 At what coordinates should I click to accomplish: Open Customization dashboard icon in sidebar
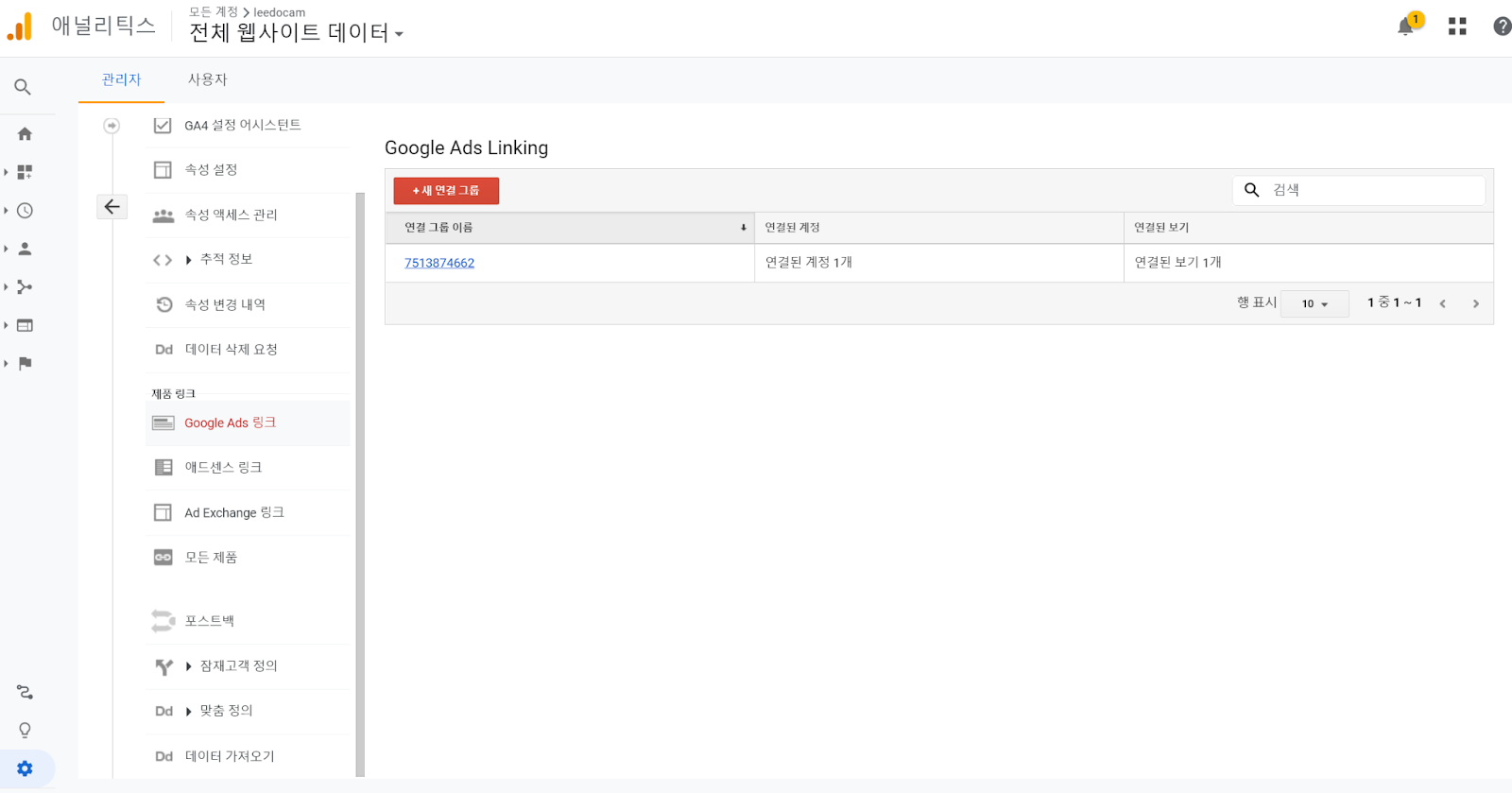tap(25, 172)
